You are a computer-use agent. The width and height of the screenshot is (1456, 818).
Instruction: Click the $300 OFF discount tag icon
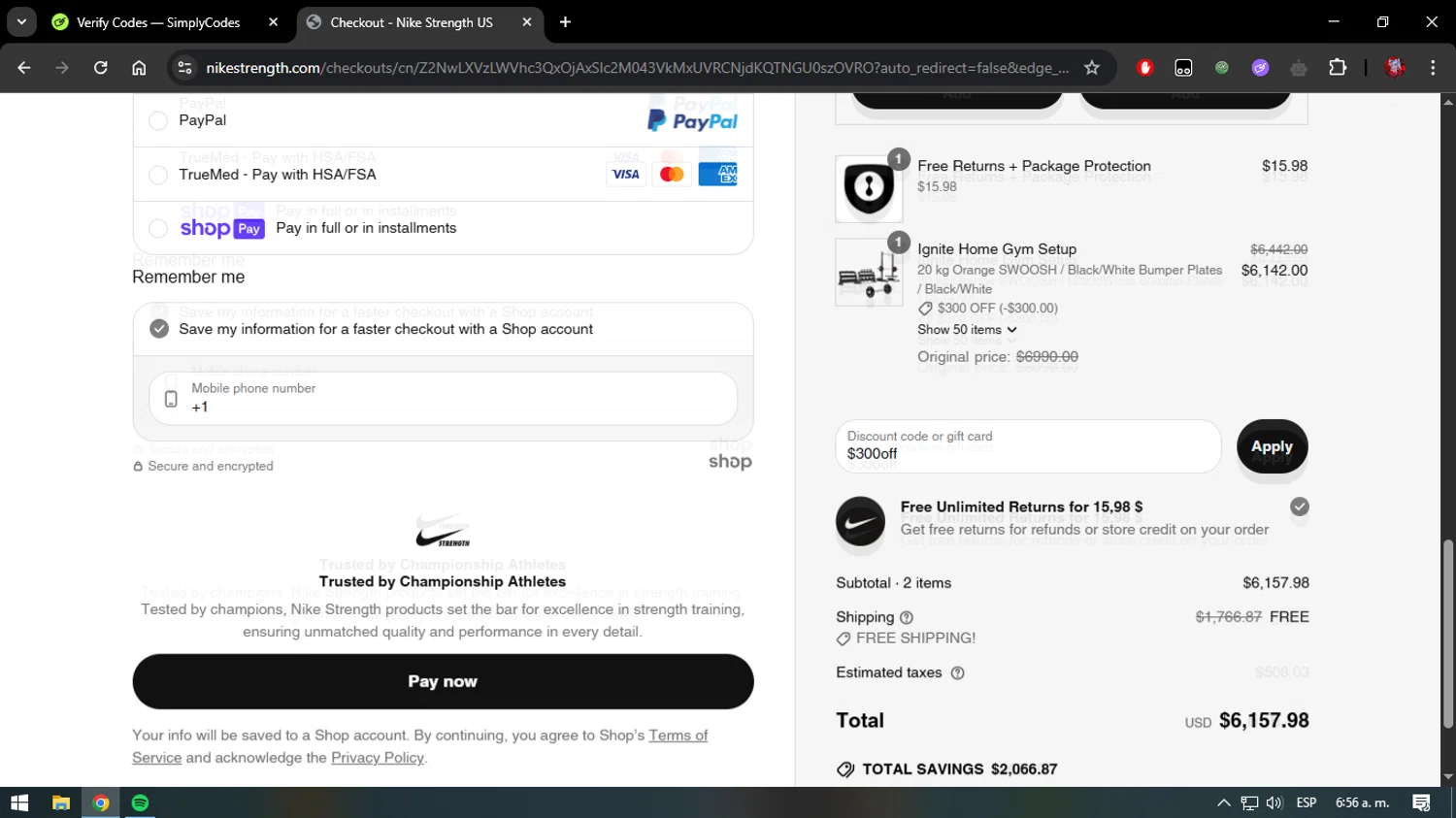(926, 309)
